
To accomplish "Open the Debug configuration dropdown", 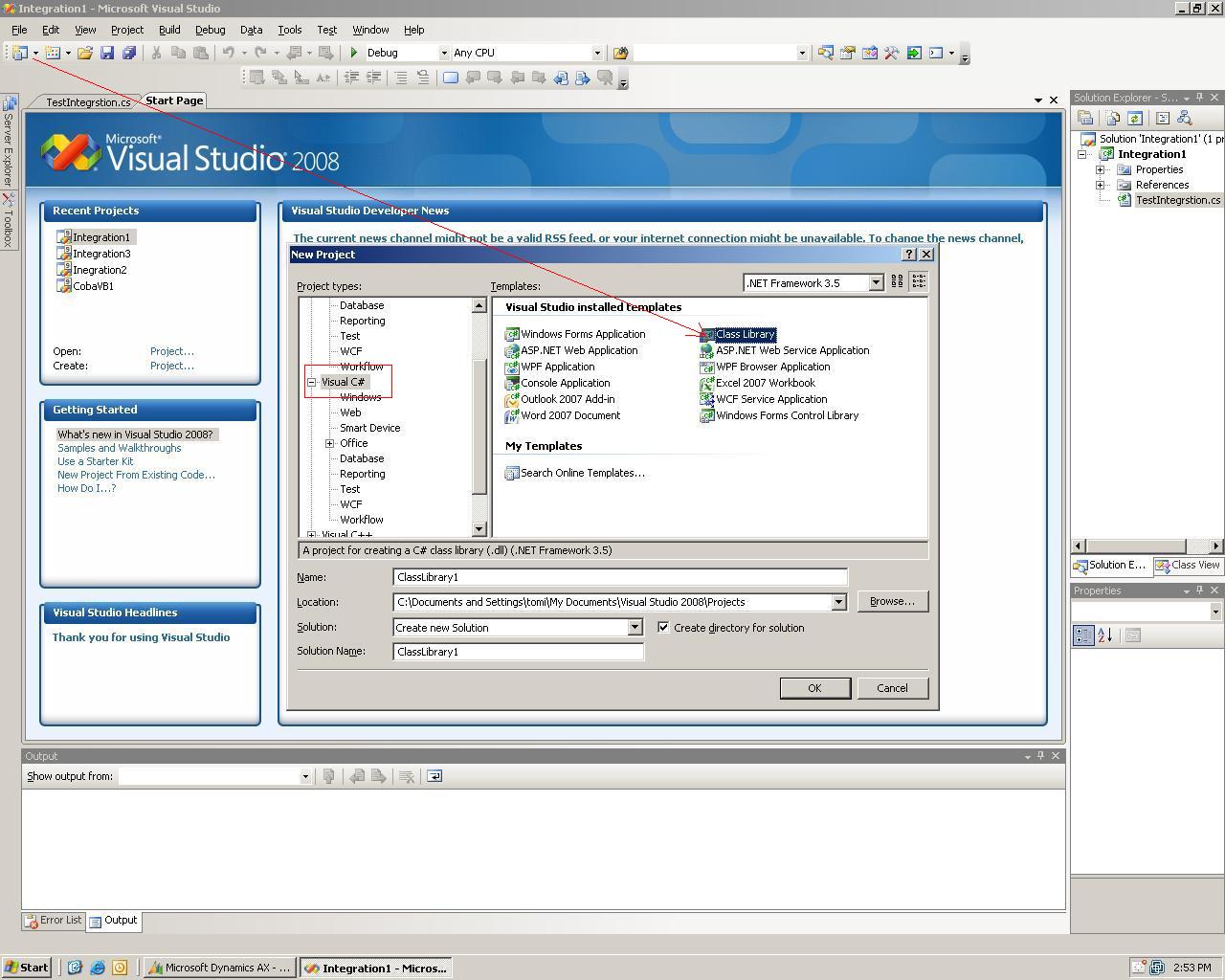I will (444, 53).
